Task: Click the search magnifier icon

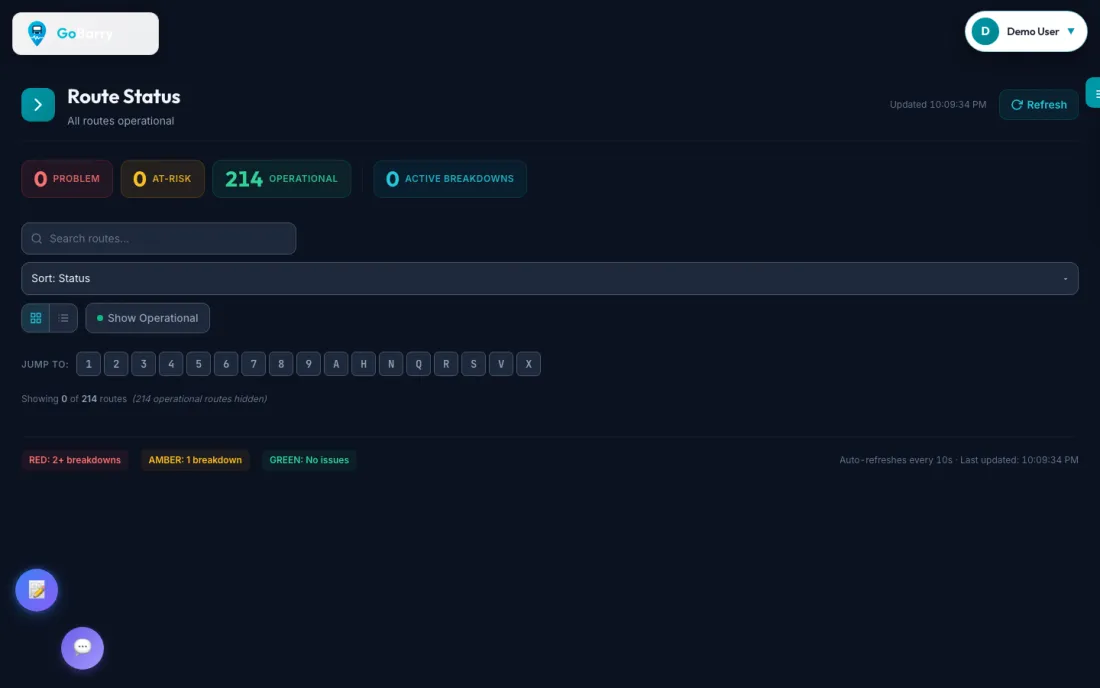Action: click(37, 238)
